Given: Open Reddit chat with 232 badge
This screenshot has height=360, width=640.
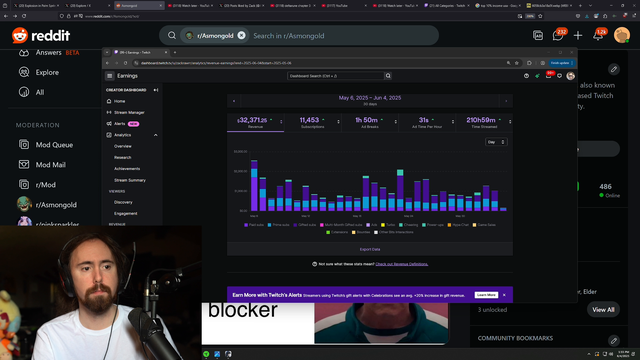Looking at the screenshot, I should [x=558, y=36].
